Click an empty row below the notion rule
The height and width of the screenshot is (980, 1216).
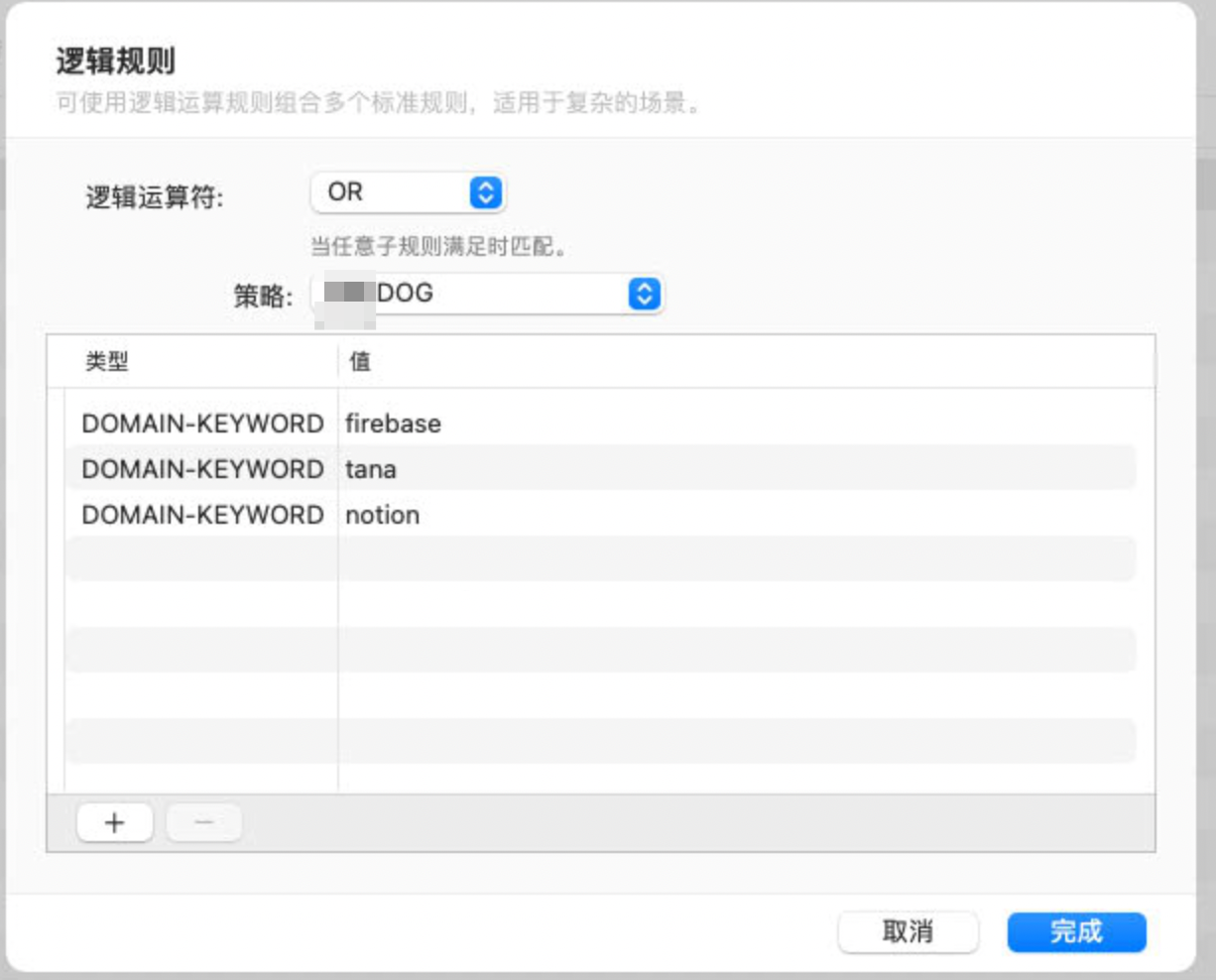(595, 558)
